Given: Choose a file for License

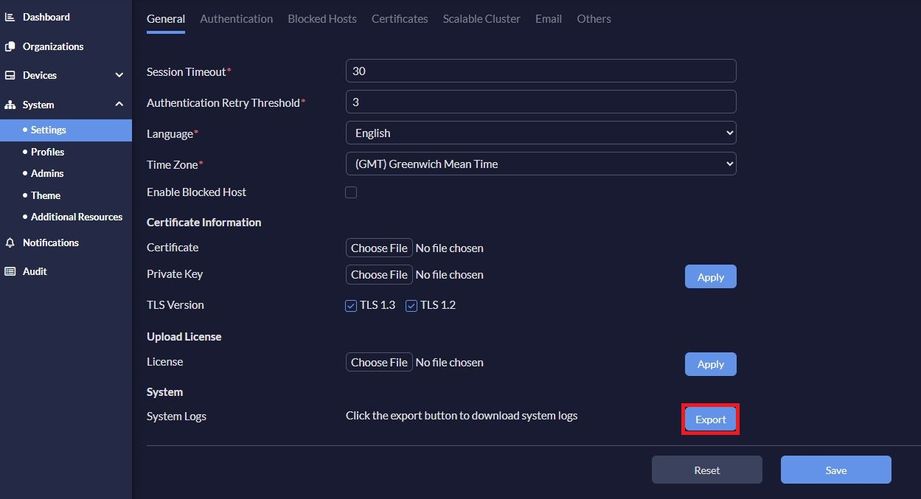Looking at the screenshot, I should [379, 362].
